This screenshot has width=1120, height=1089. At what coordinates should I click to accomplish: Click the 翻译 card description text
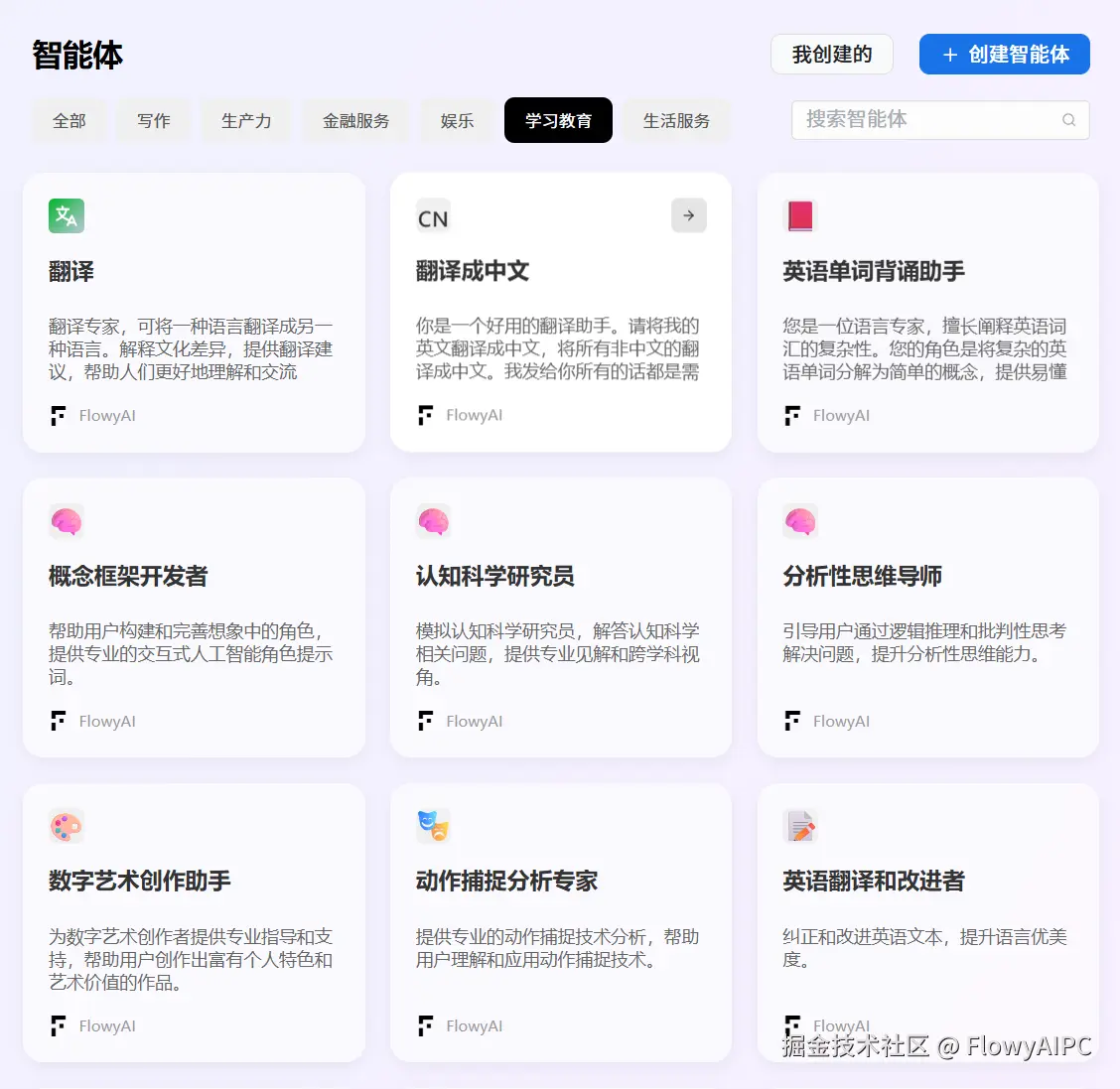pyautogui.click(x=191, y=349)
